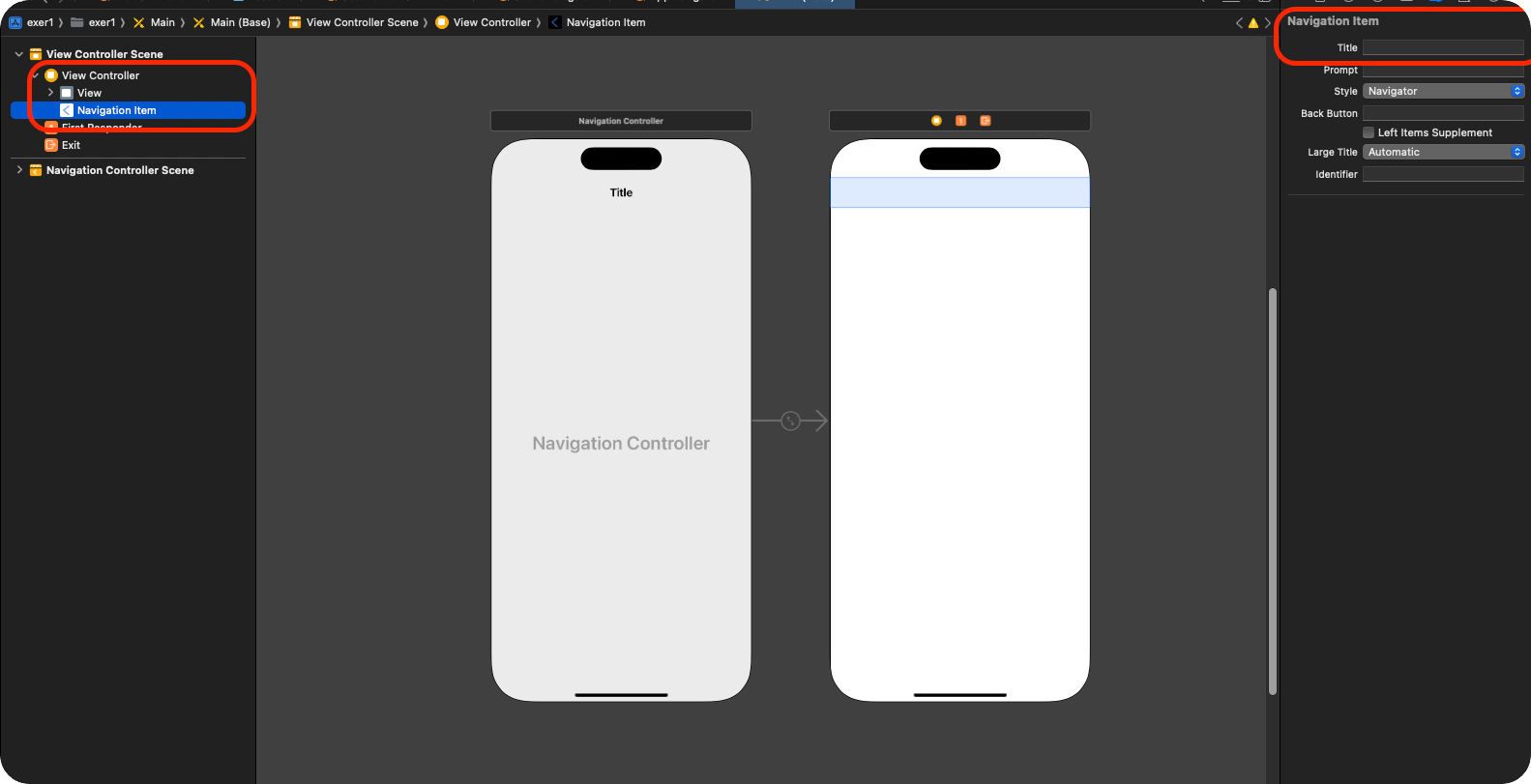1531x784 pixels.
Task: Click the Exit icon on the scene dock
Action: [986, 121]
